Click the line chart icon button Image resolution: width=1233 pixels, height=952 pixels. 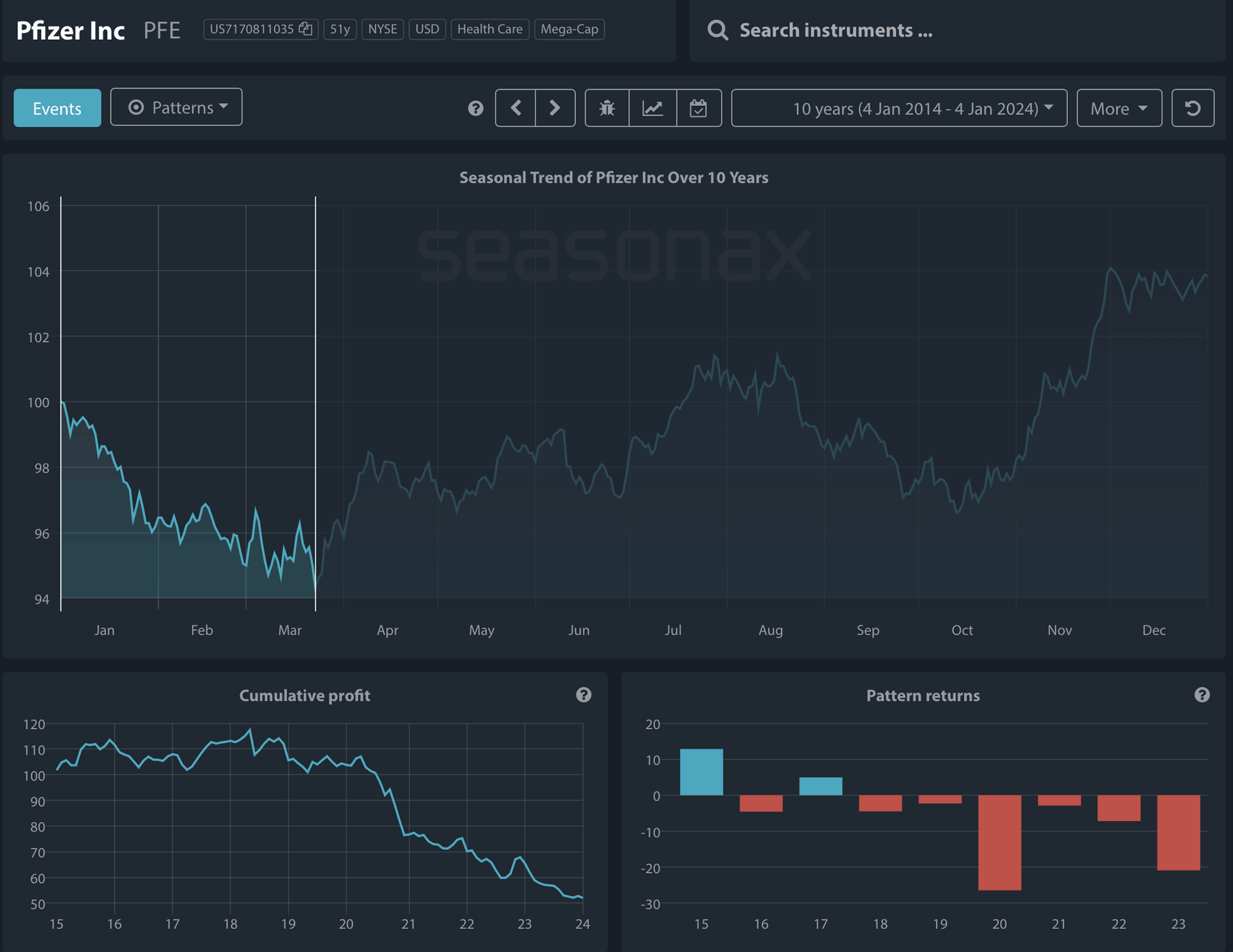653,108
